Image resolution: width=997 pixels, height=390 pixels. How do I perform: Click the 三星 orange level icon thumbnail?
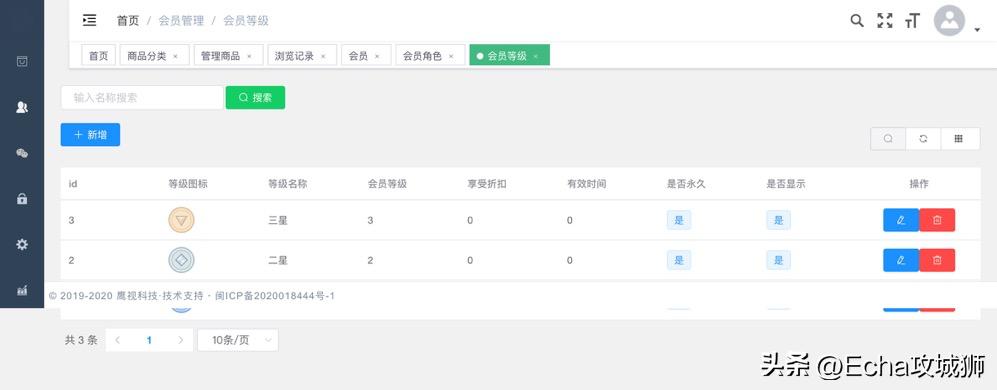(181, 220)
